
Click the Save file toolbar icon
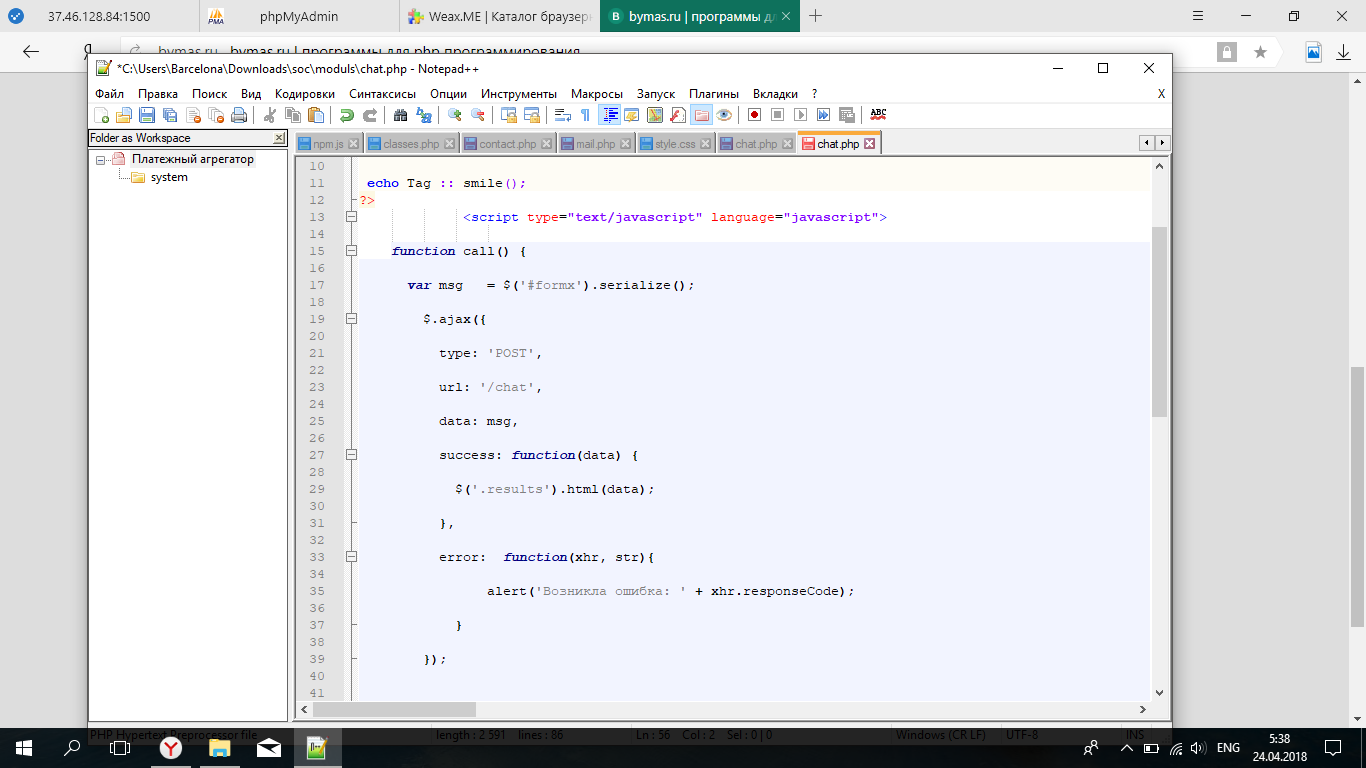146,115
